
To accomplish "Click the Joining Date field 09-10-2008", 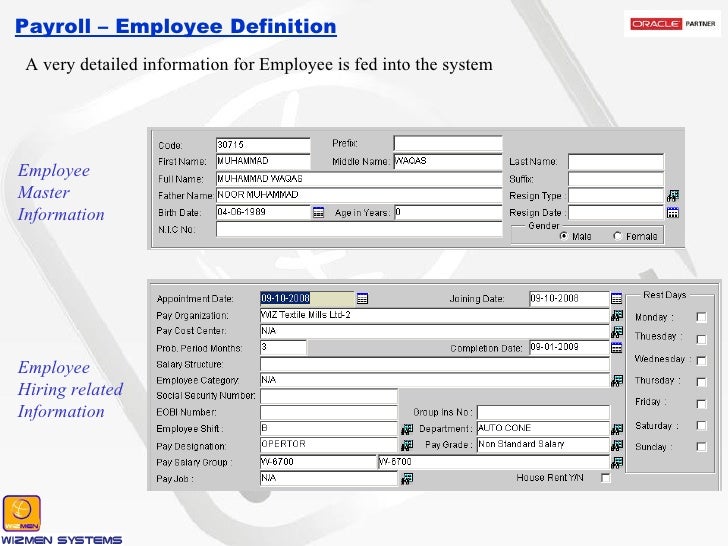I will point(569,298).
